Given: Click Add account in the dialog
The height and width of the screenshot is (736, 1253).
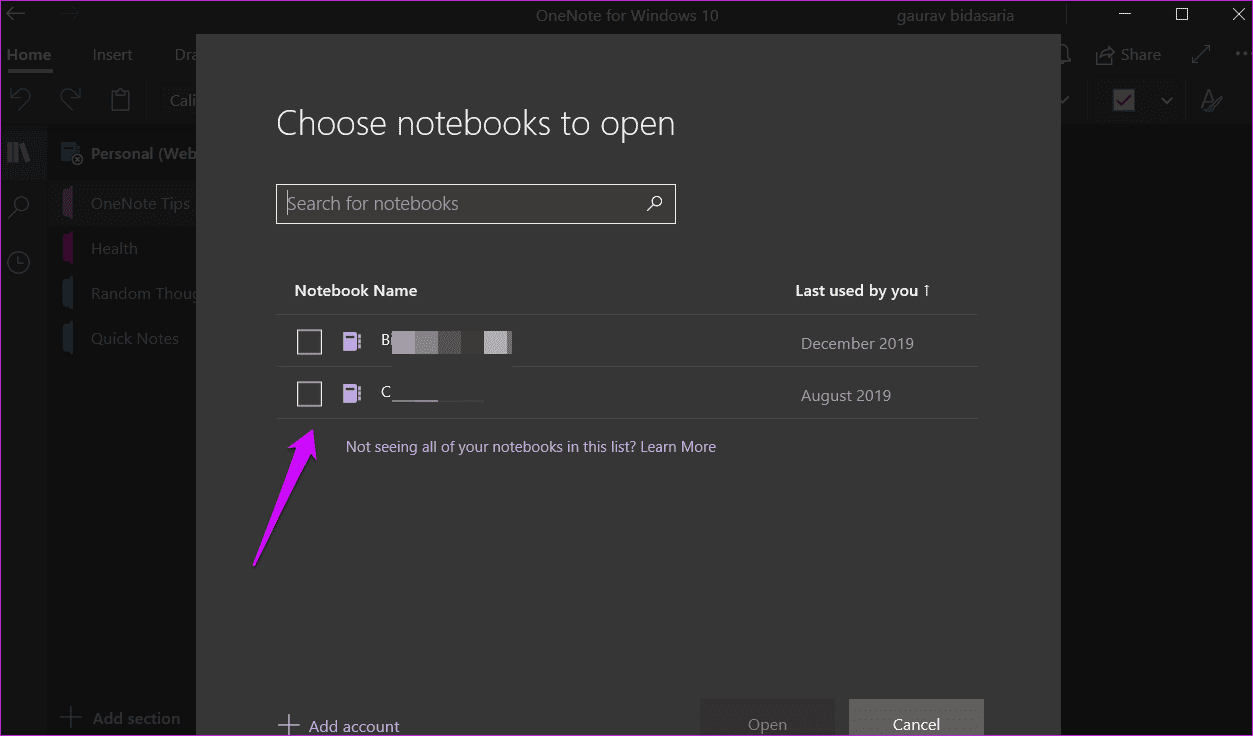Looking at the screenshot, I should (339, 726).
